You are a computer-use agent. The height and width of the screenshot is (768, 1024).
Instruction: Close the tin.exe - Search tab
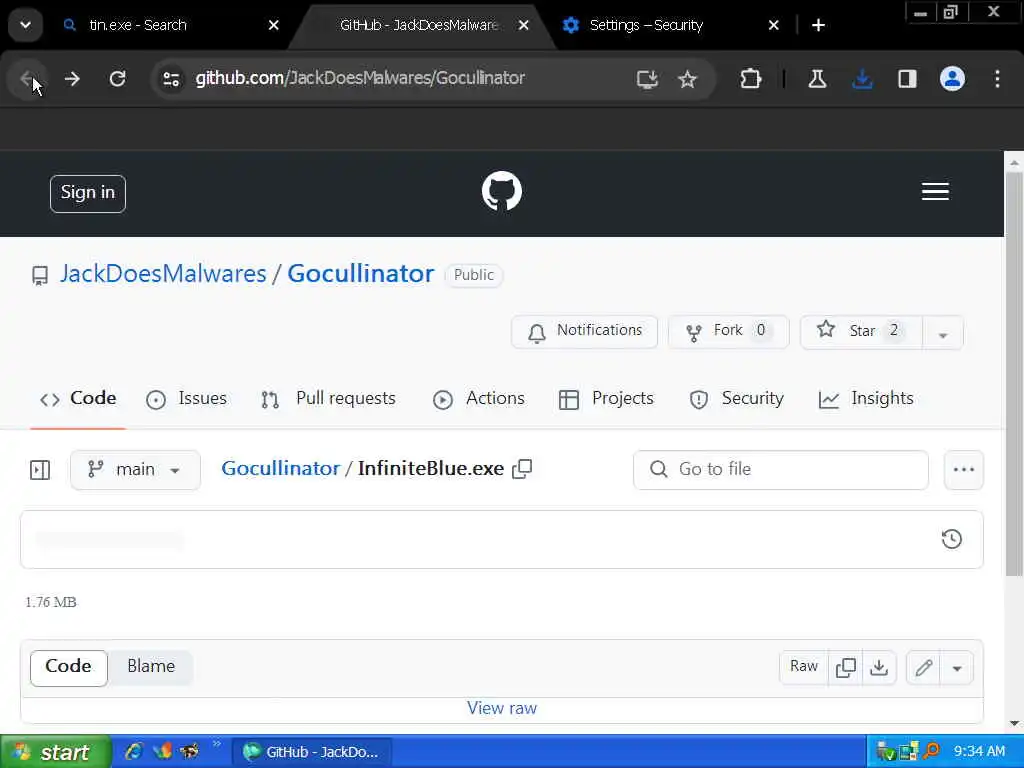tap(274, 25)
